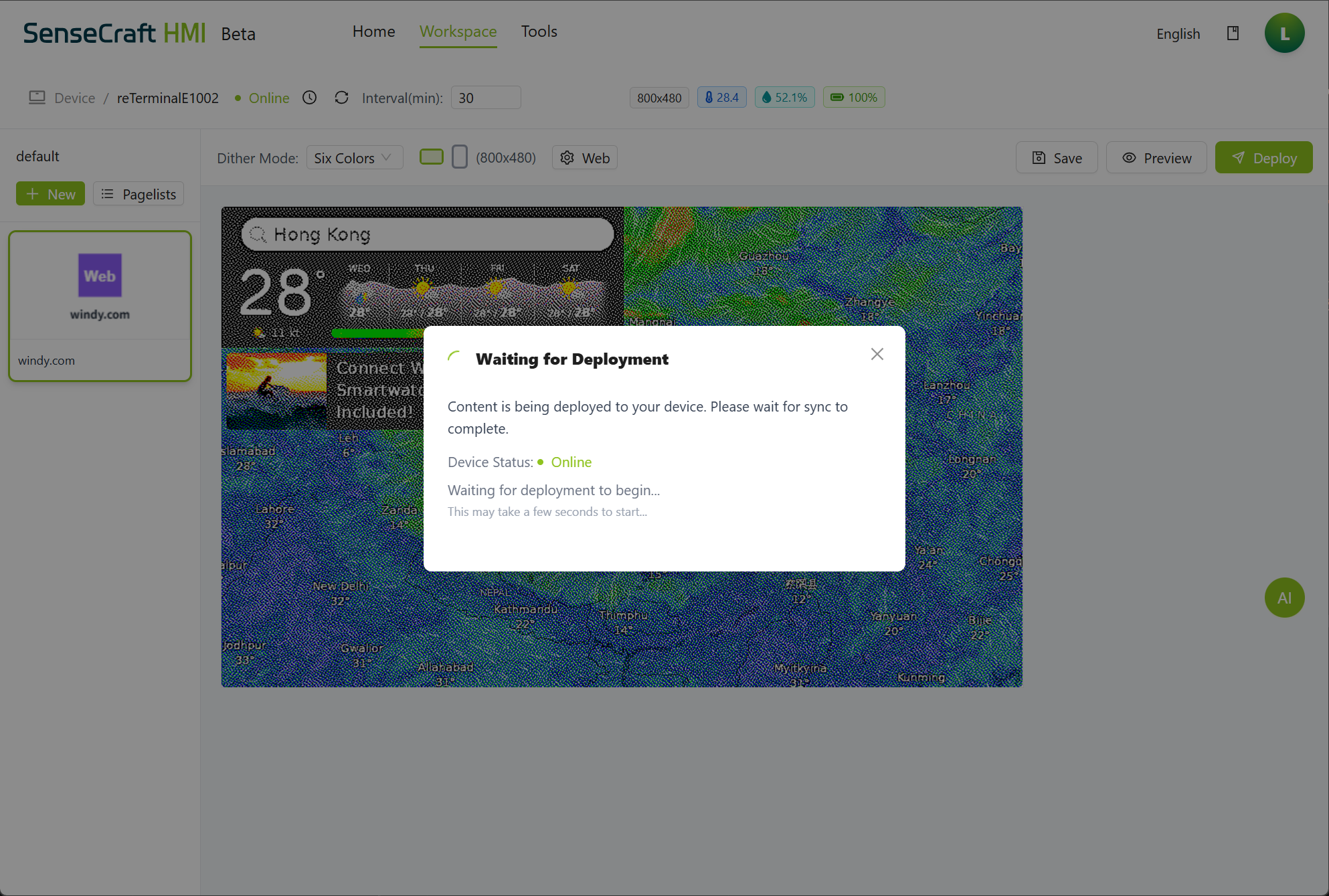Image resolution: width=1329 pixels, height=896 pixels.
Task: Switch to the Tools tab
Action: [539, 31]
